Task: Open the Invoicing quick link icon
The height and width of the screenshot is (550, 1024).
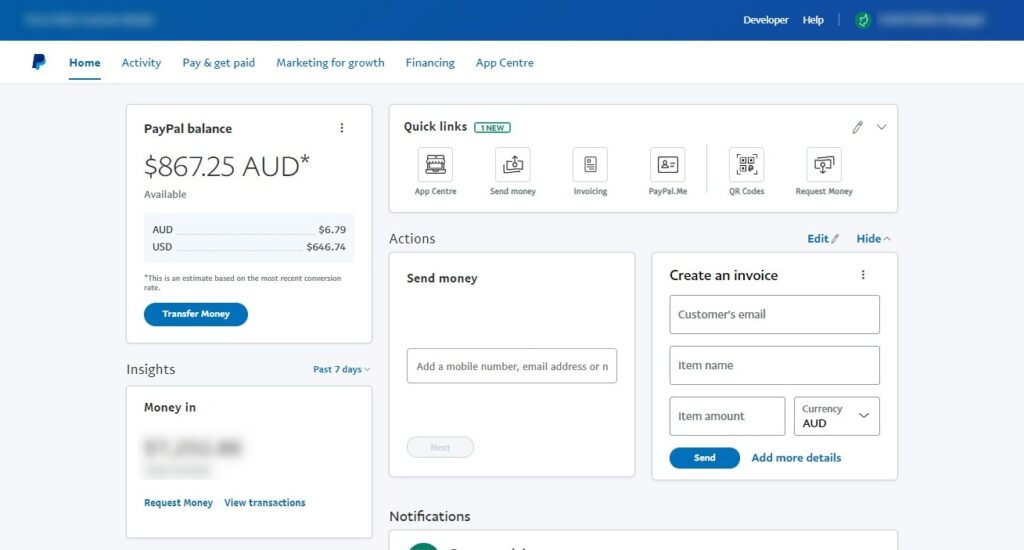Action: click(x=590, y=165)
